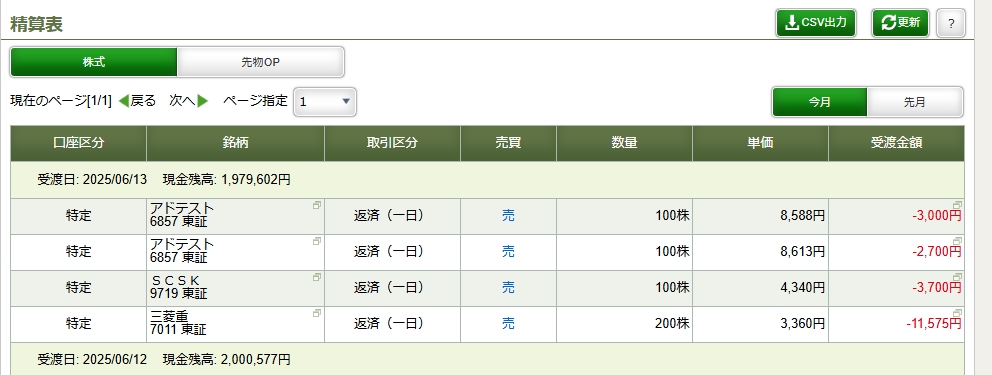Switch to the 株式 tab
992x375 pixels.
pyautogui.click(x=94, y=62)
